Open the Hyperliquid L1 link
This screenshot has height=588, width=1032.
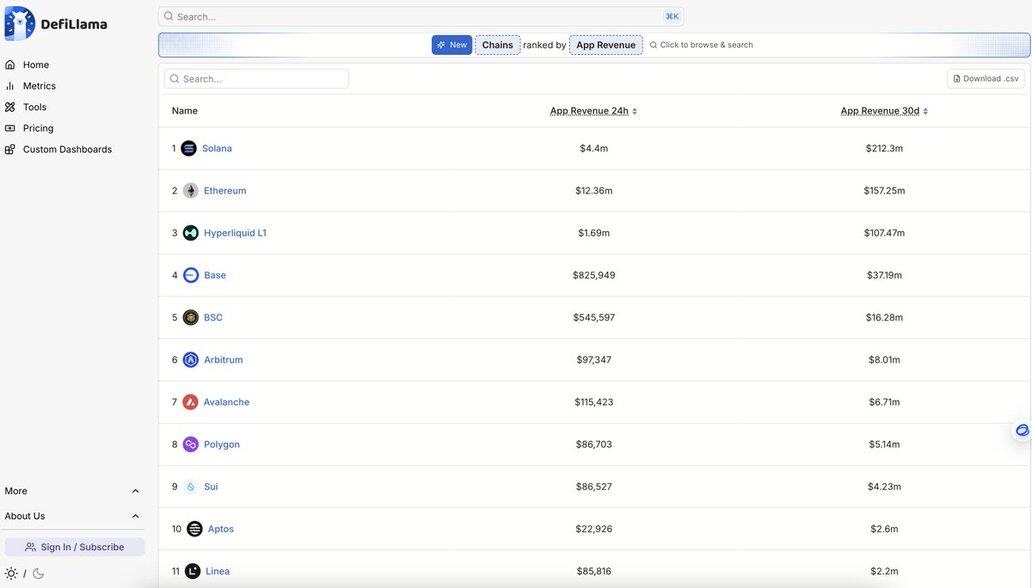[x=235, y=233]
